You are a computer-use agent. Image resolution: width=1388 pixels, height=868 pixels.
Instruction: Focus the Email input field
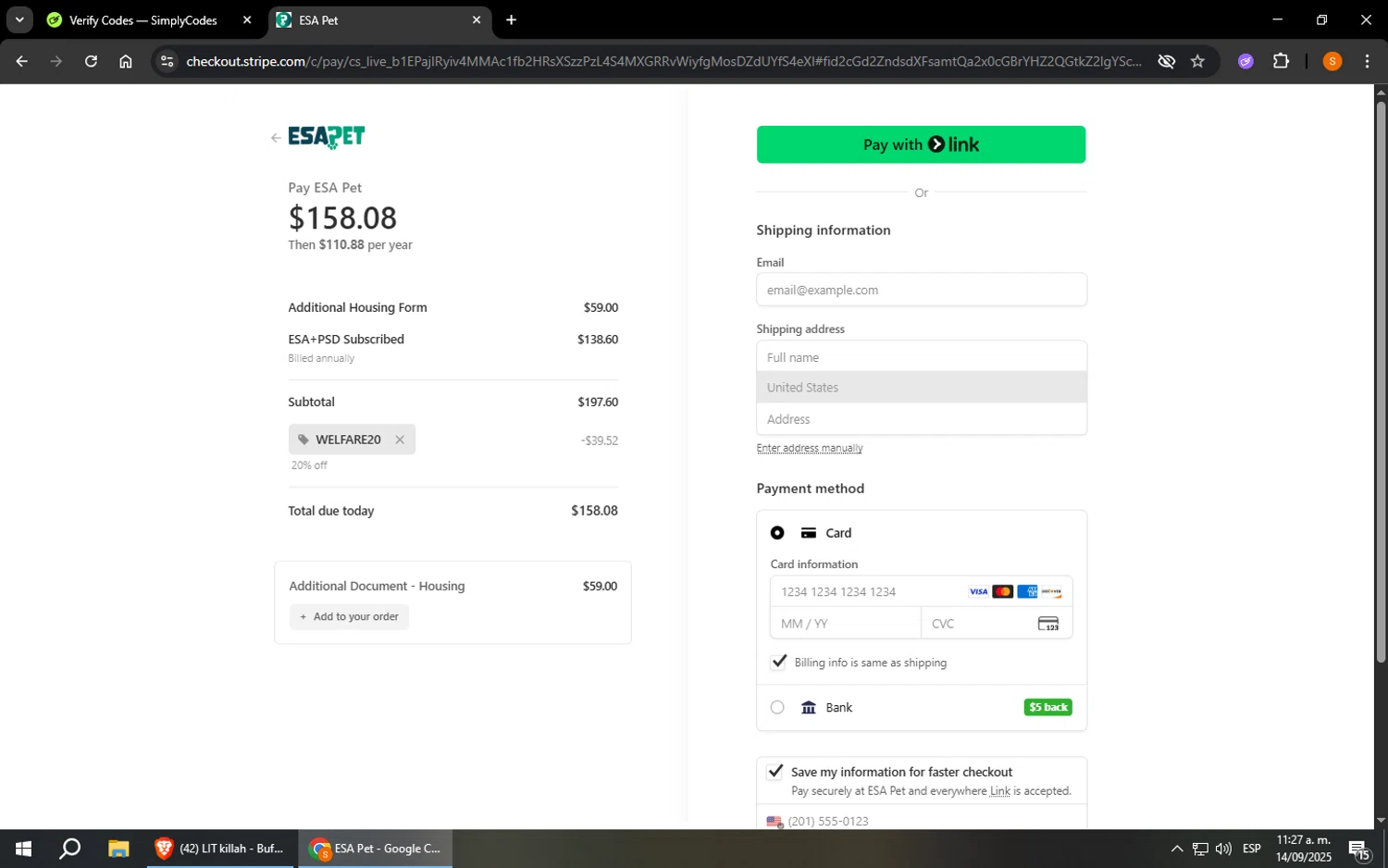pos(921,290)
